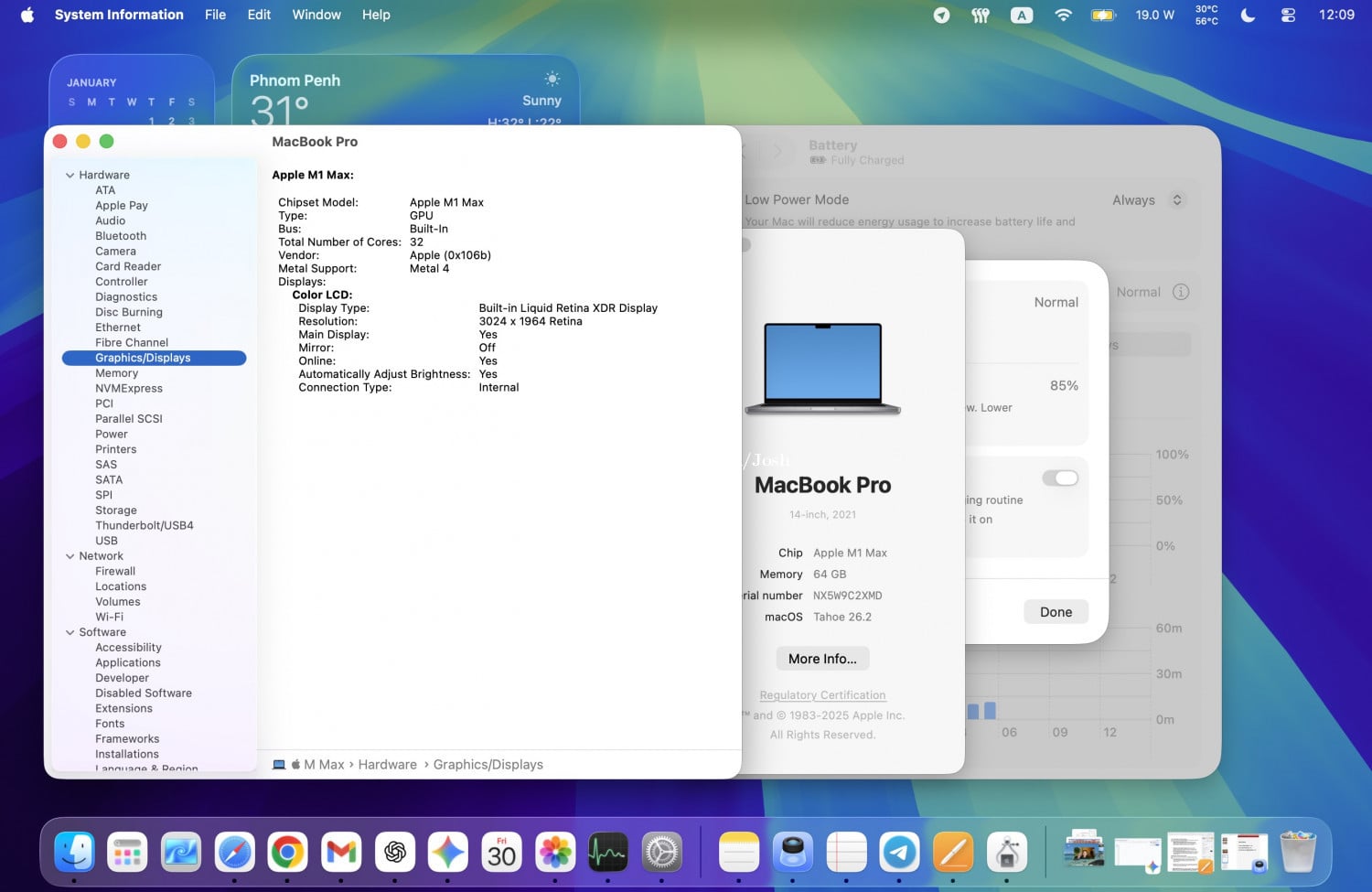Click the battery charging status icon
Screen dimensions: 1372x892
point(1103,15)
